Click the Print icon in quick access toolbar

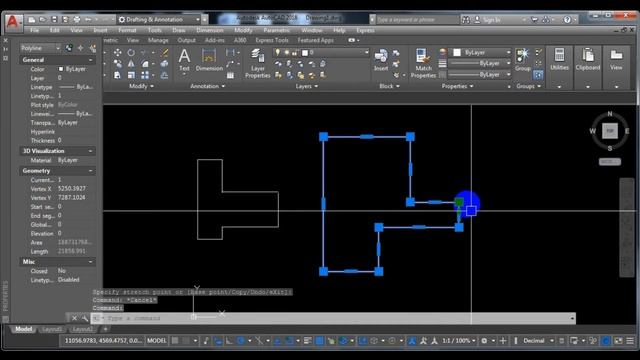pos(77,19)
